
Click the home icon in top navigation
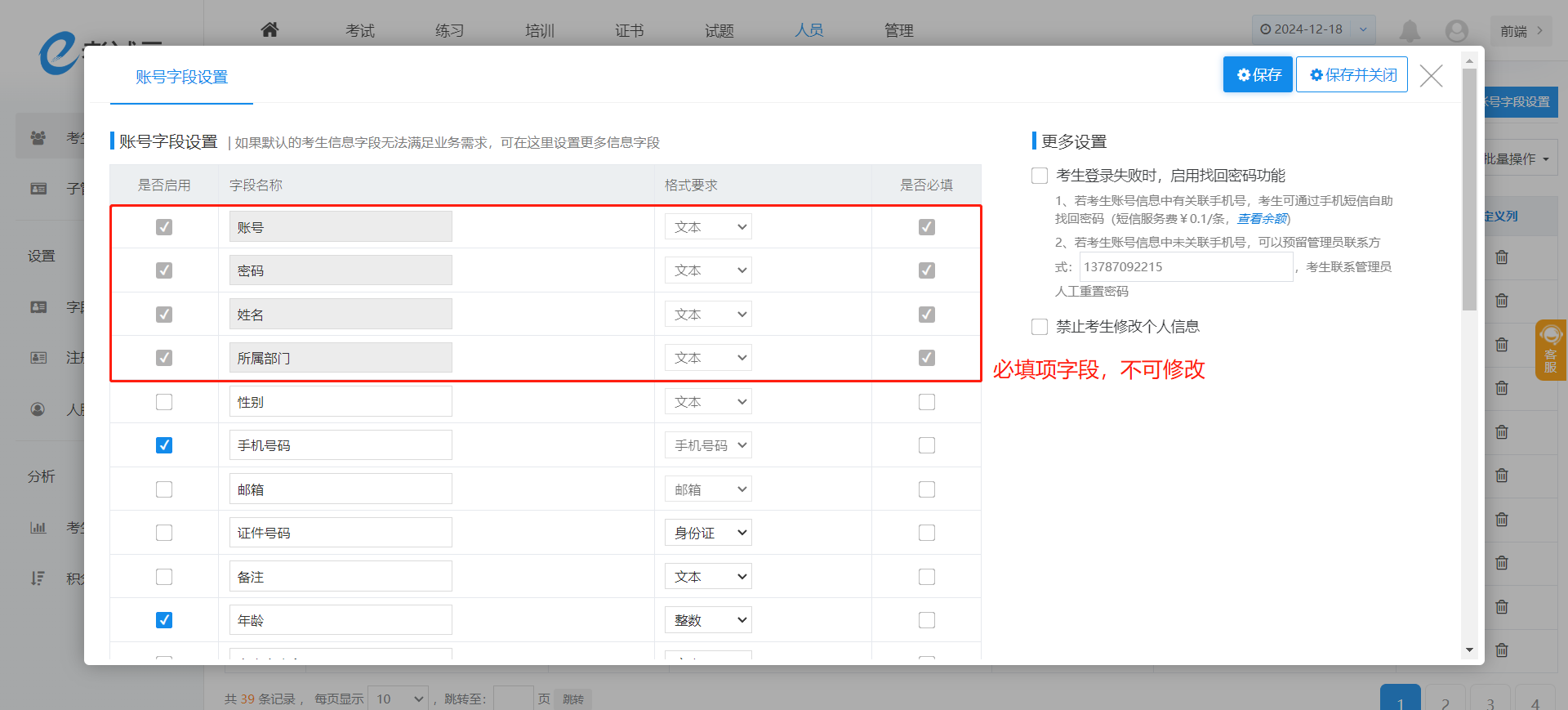(269, 30)
